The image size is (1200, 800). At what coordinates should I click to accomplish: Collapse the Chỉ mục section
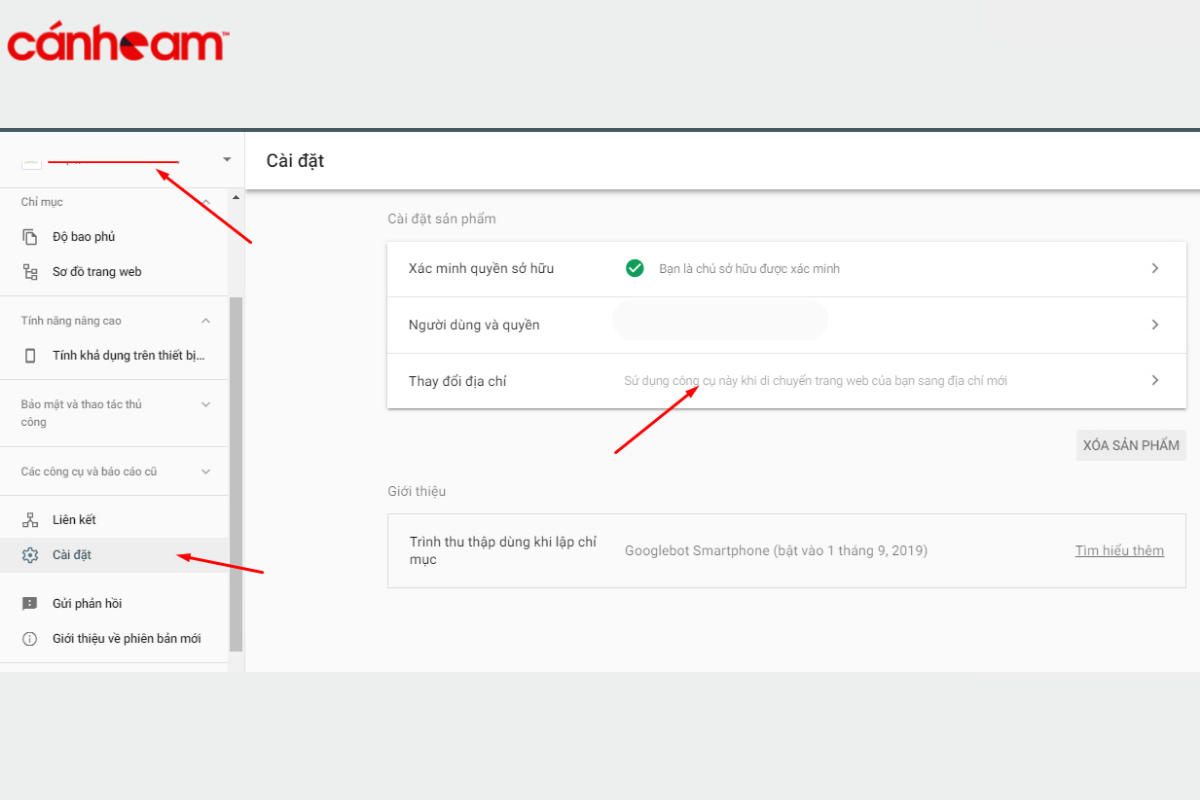[x=206, y=202]
